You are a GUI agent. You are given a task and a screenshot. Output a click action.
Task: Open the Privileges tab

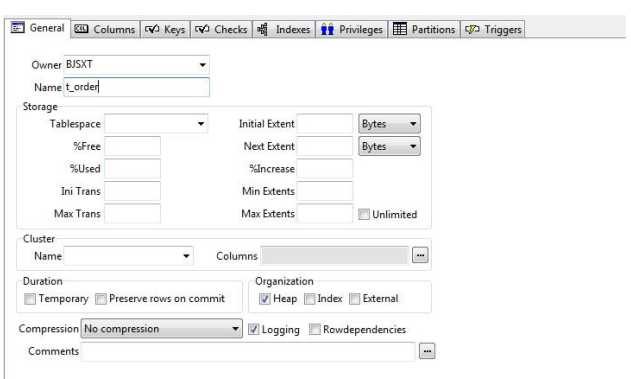[x=352, y=29]
